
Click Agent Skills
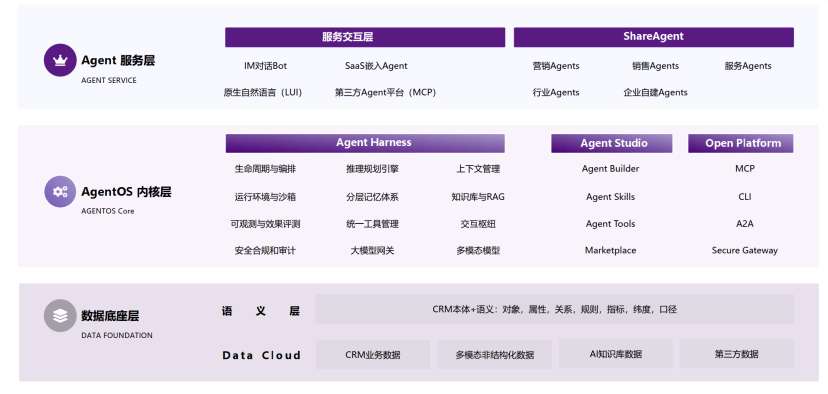(610, 196)
